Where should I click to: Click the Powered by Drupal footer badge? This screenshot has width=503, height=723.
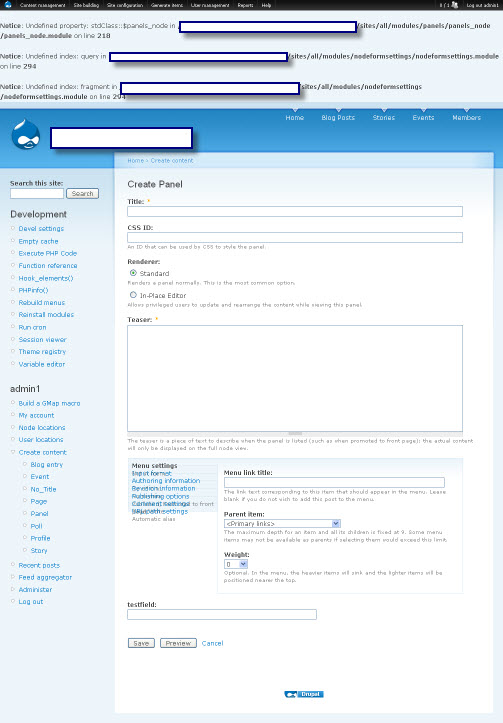(x=304, y=694)
